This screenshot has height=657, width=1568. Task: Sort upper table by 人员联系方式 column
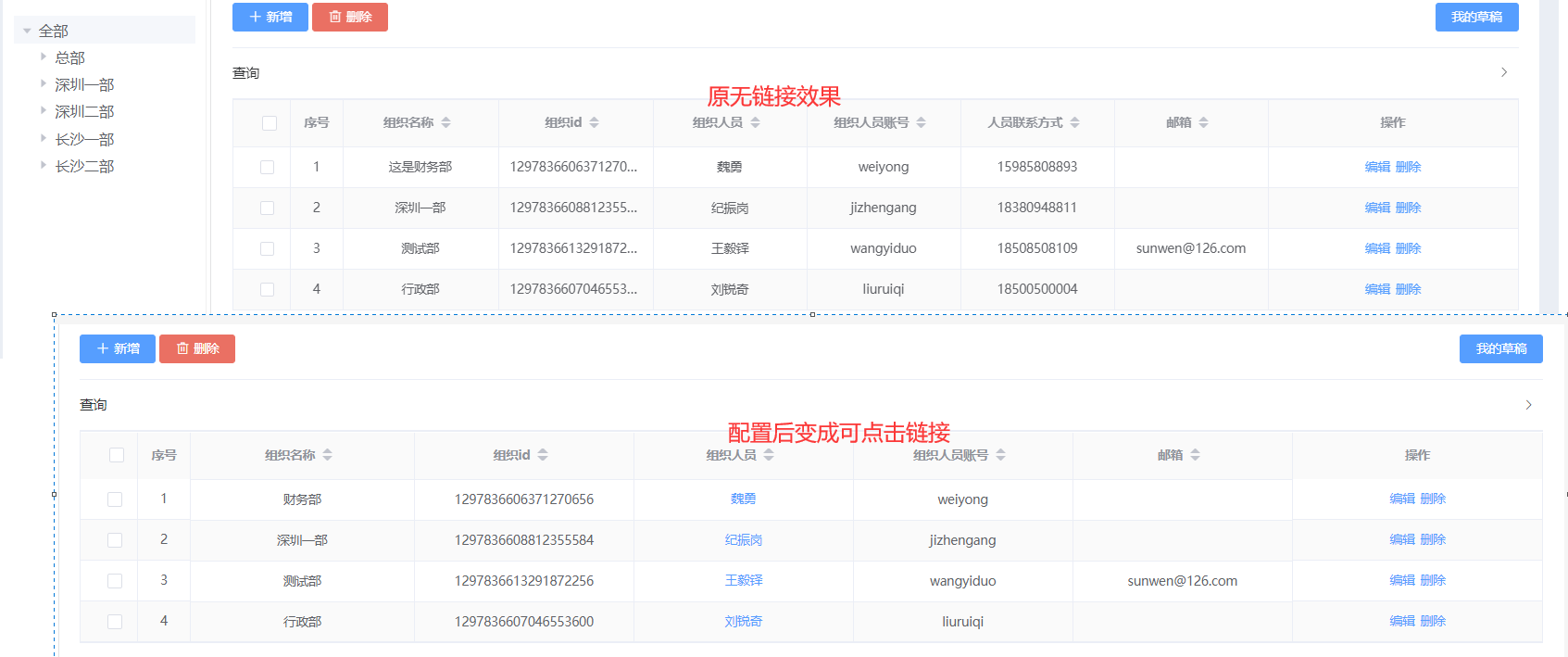point(1074,122)
